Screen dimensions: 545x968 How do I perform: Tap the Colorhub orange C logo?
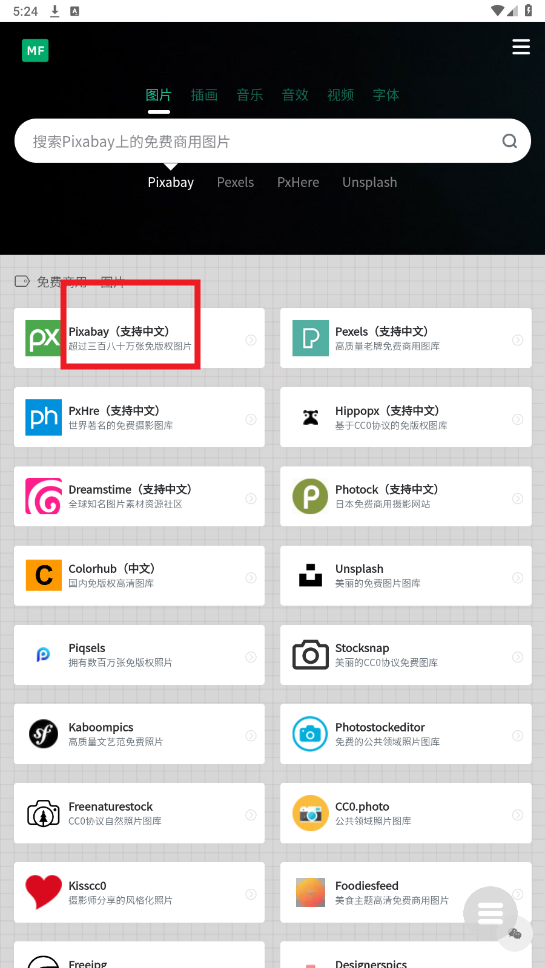[x=43, y=575]
